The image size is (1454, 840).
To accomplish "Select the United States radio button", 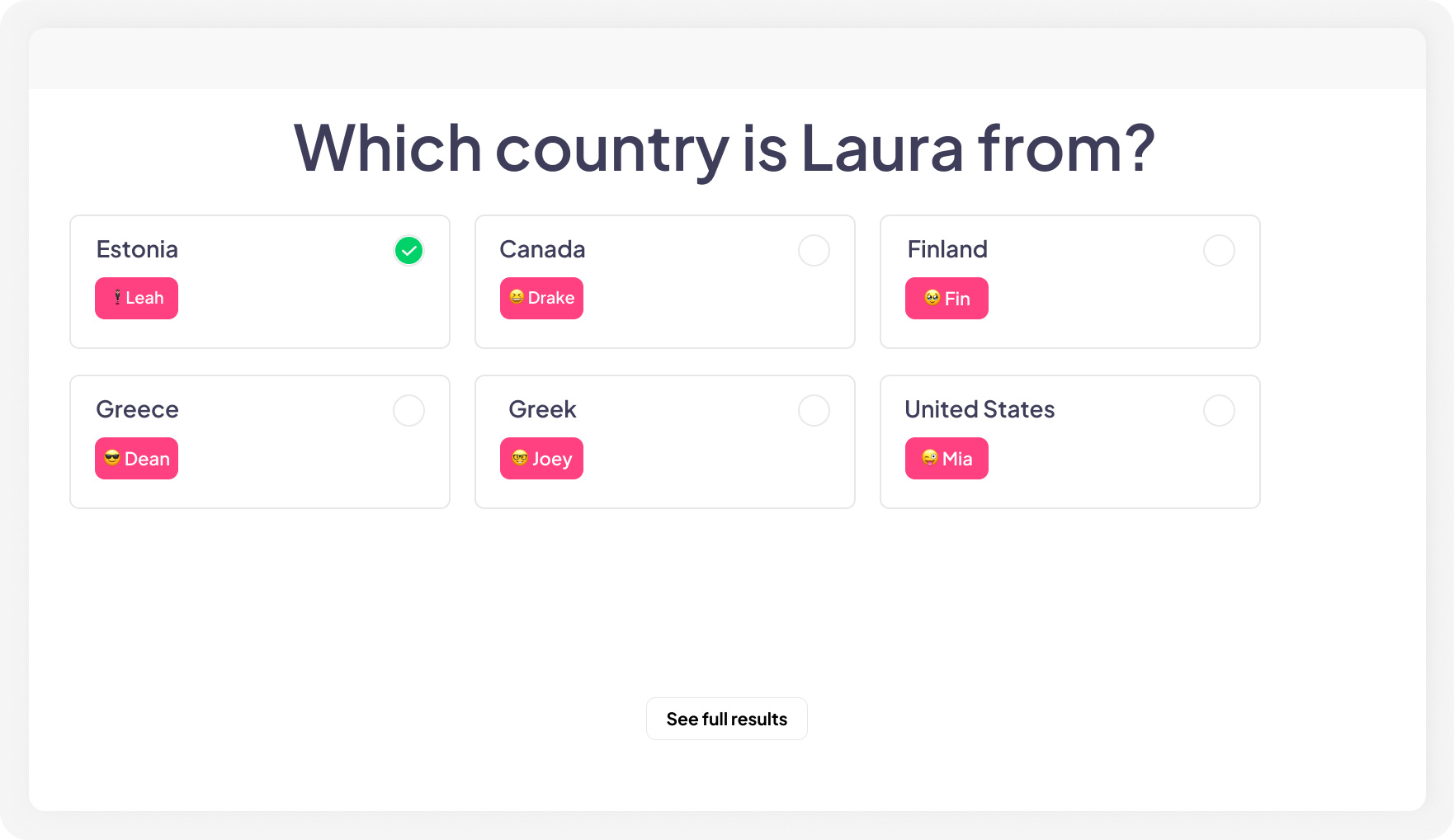I will pos(1219,410).
